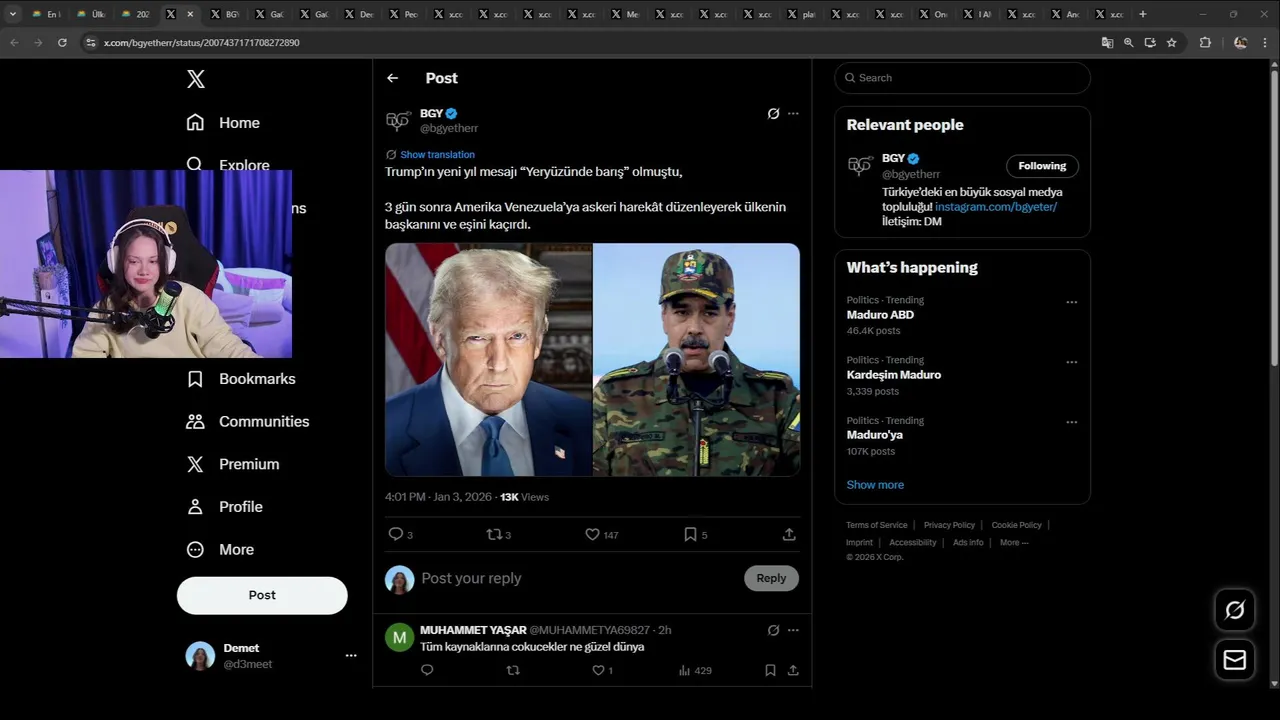1280x720 pixels.
Task: Open Bookmarks in the left sidebar
Action: tap(241, 379)
